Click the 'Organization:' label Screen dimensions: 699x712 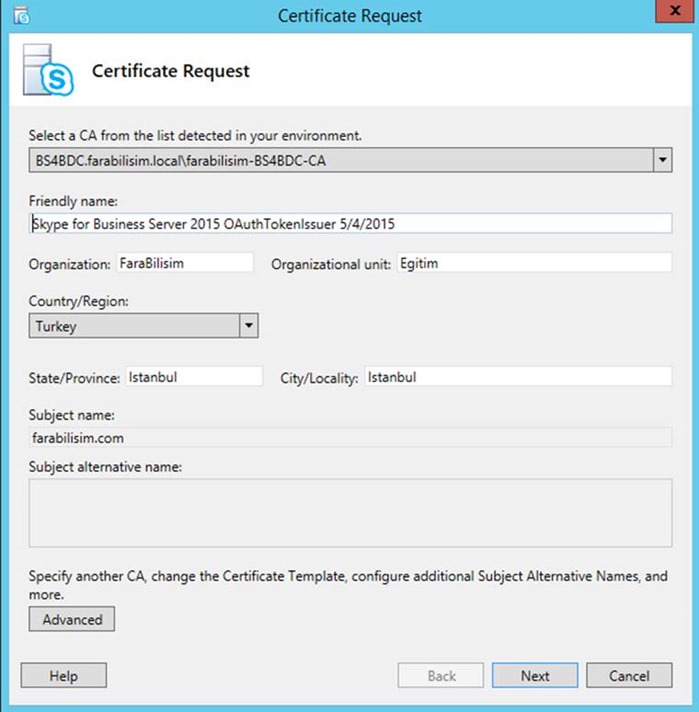[x=69, y=264]
